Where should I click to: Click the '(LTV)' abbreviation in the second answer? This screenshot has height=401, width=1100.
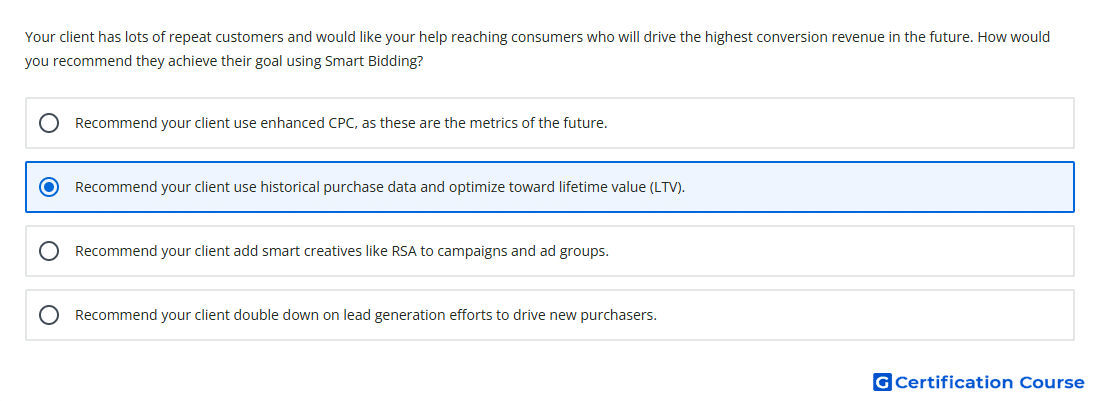(666, 188)
